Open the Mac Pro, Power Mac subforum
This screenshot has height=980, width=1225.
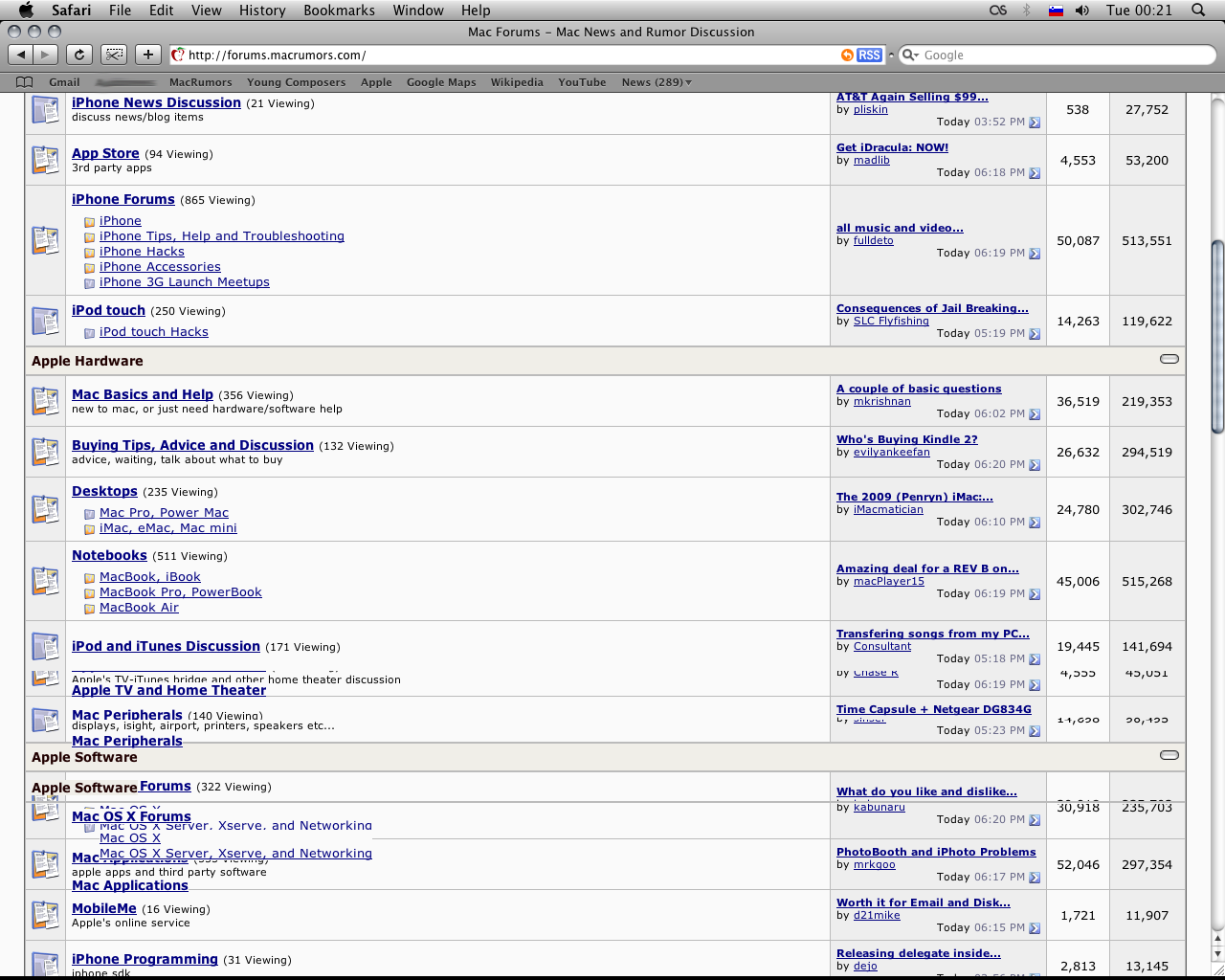(165, 513)
